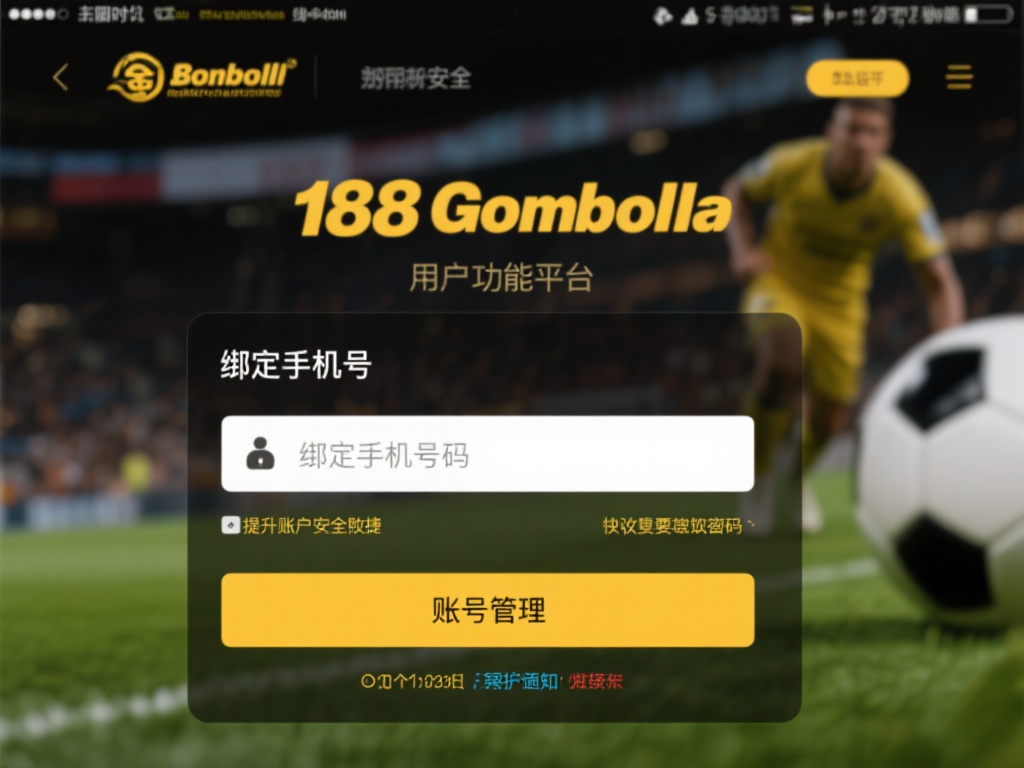Toggle the 提升账户安全 checkbox
Screen dimensions: 1024x768
coord(231,525)
